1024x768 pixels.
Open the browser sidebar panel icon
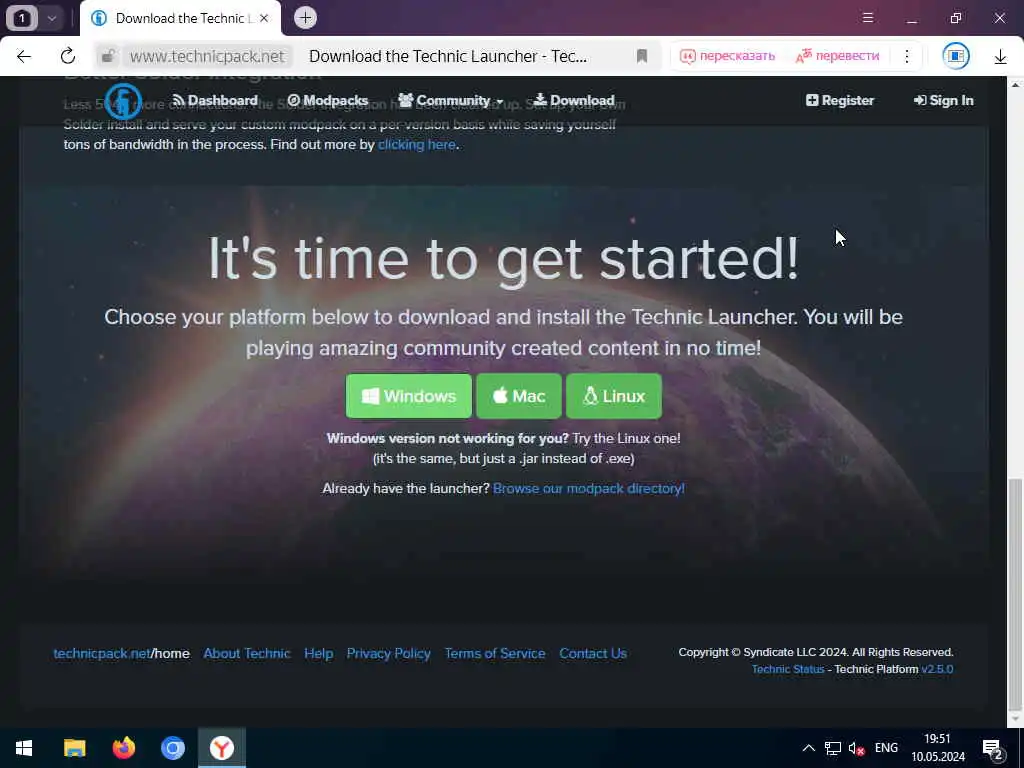coord(955,56)
